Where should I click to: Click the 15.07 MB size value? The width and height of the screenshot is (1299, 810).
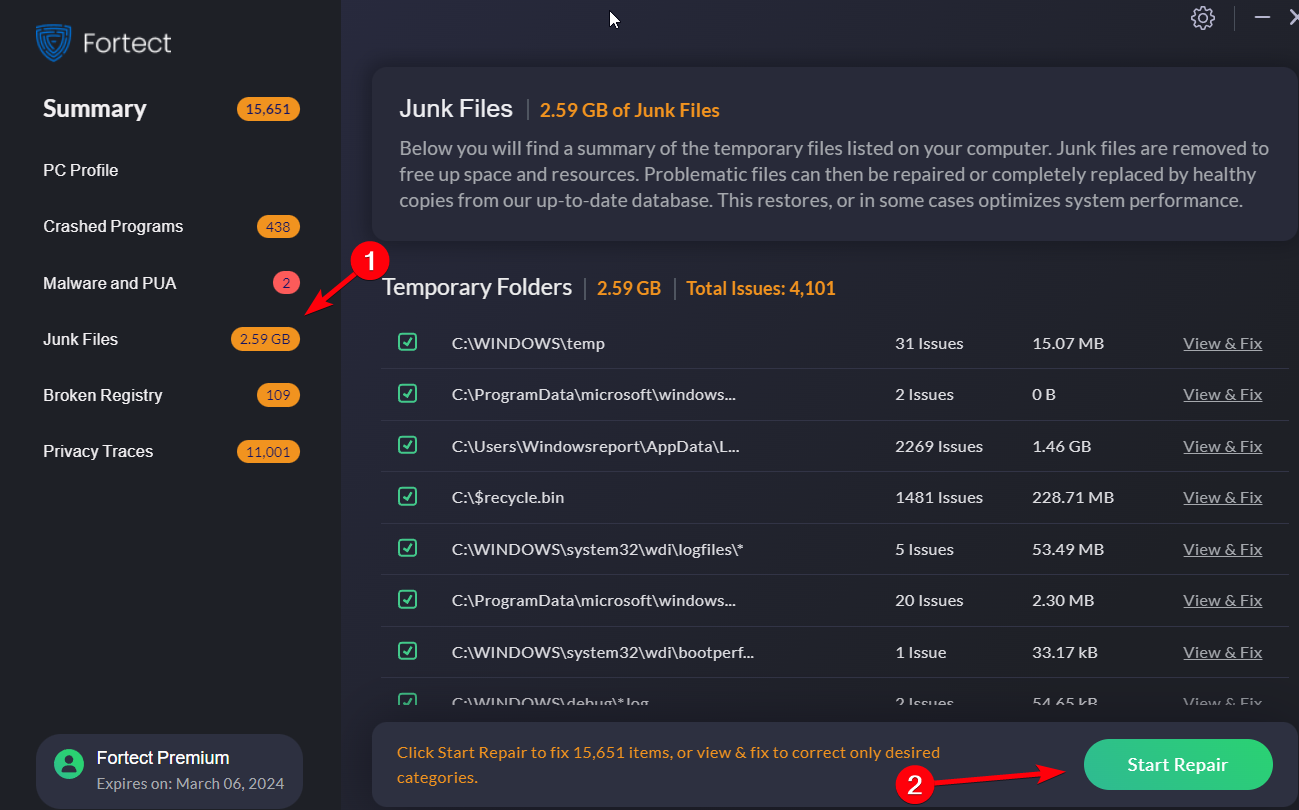1068,343
